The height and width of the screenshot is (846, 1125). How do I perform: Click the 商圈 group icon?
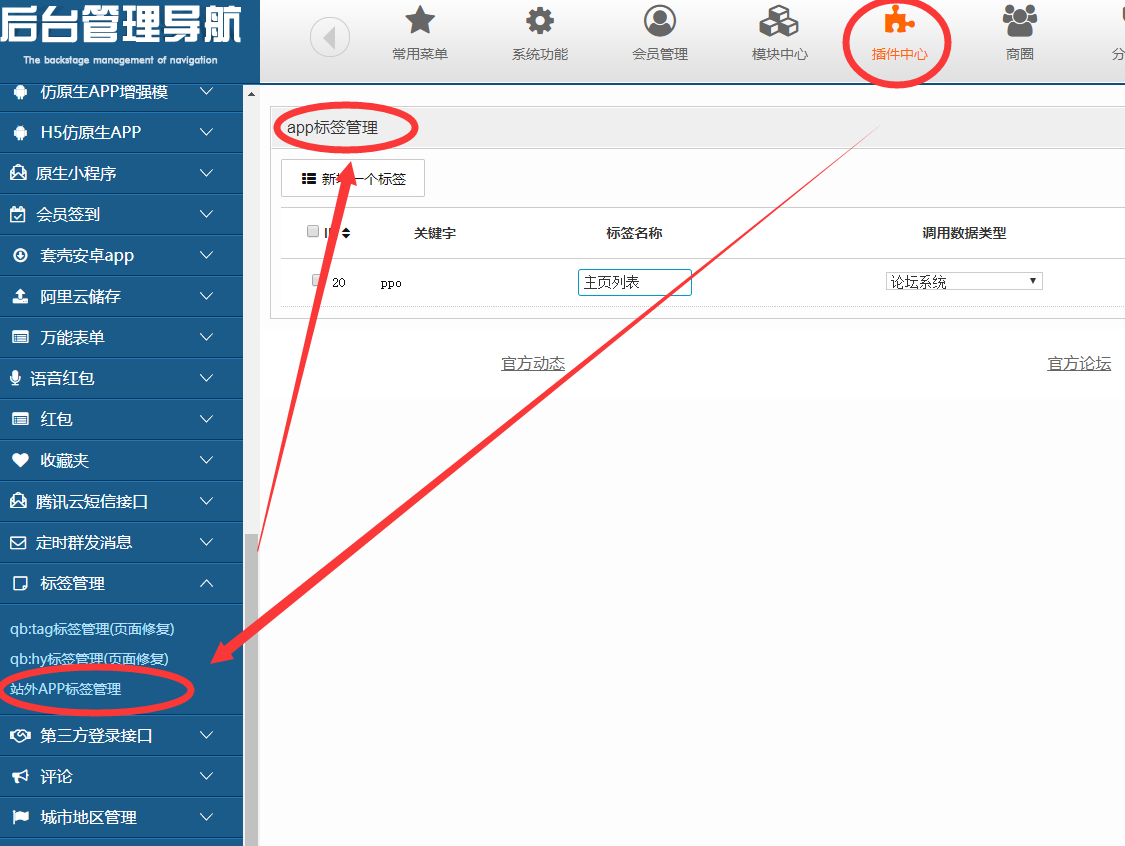(x=1019, y=21)
